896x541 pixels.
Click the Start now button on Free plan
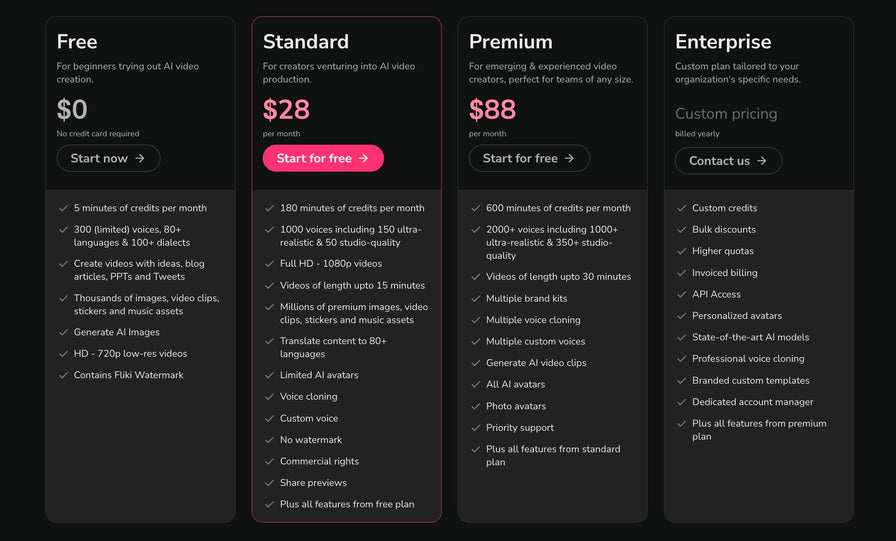(x=108, y=158)
